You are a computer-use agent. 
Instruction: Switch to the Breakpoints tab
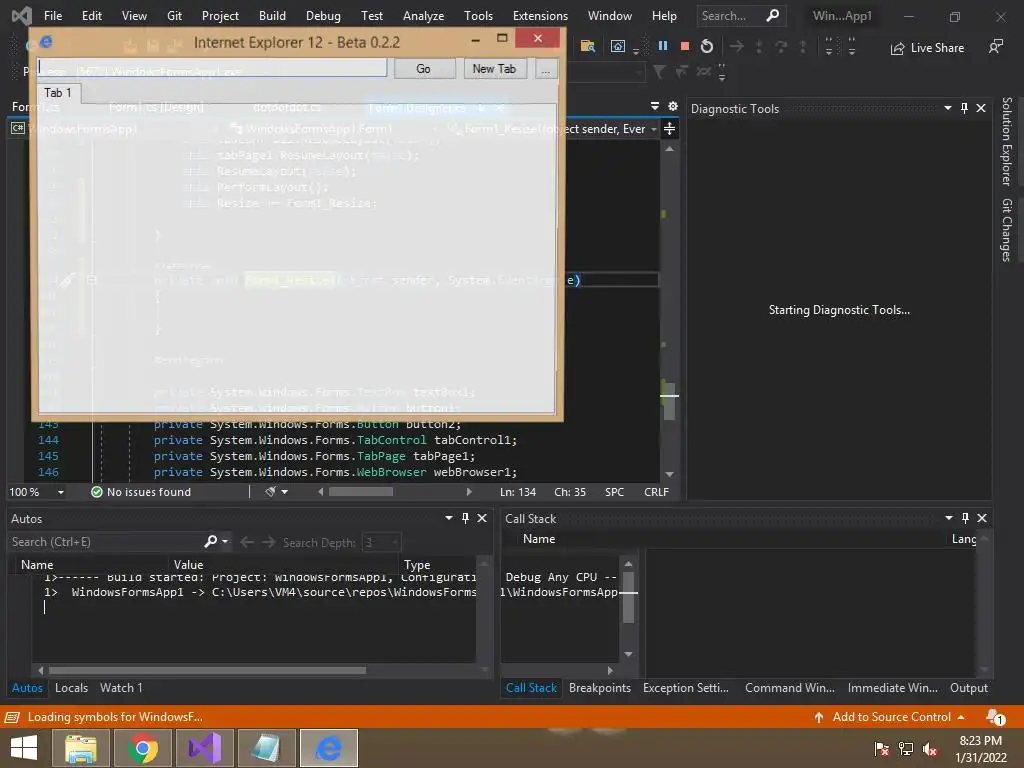click(x=600, y=688)
